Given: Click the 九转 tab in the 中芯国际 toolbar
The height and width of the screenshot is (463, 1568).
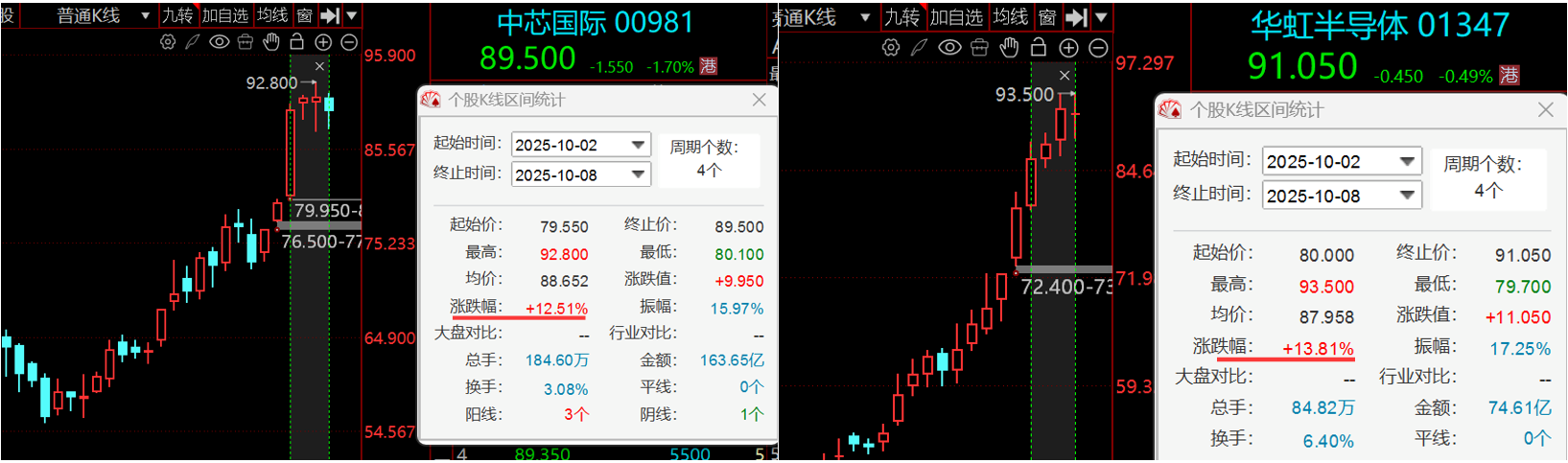Looking at the screenshot, I should click(177, 16).
